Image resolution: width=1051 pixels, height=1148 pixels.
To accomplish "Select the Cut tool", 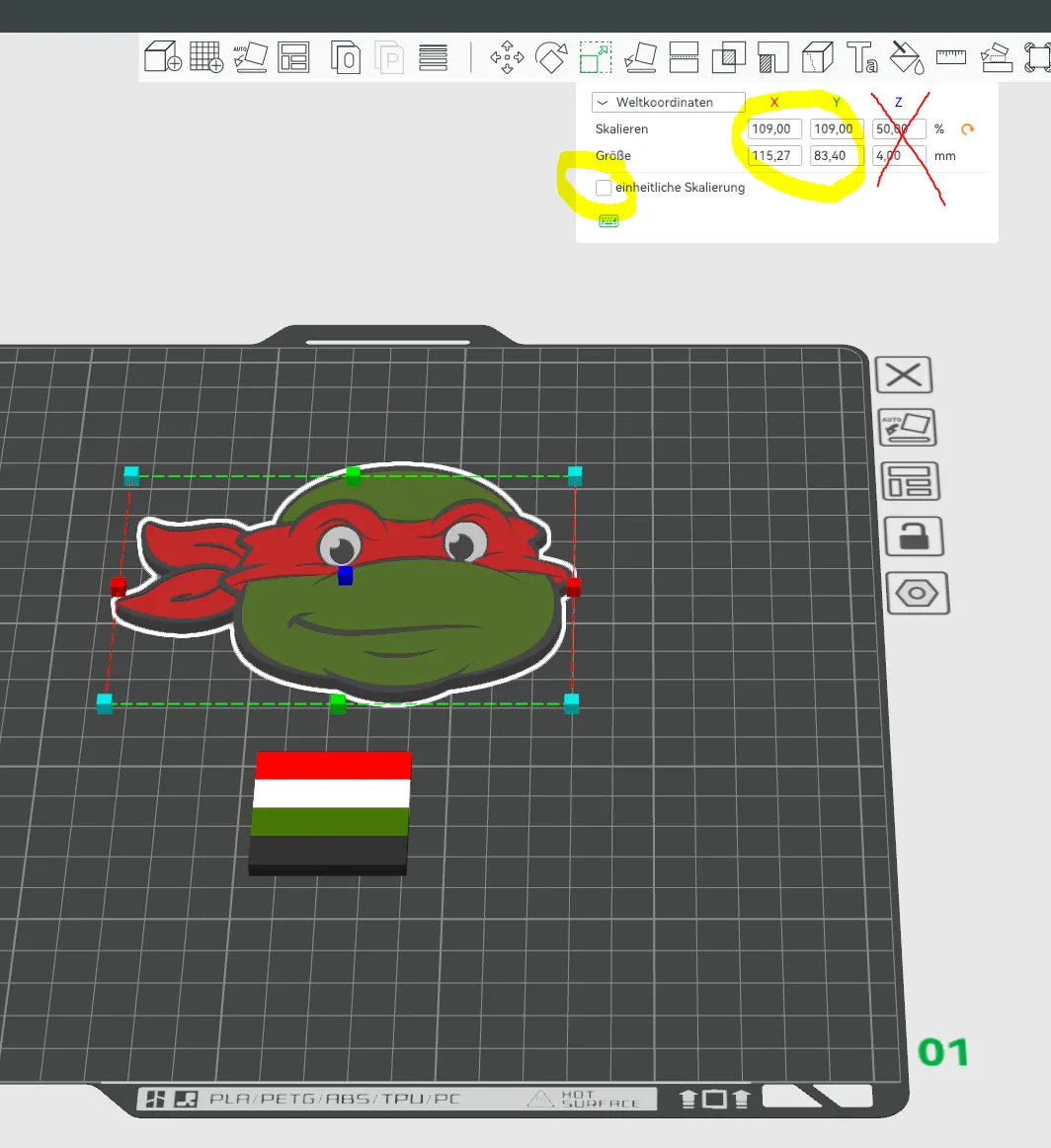I will [685, 57].
